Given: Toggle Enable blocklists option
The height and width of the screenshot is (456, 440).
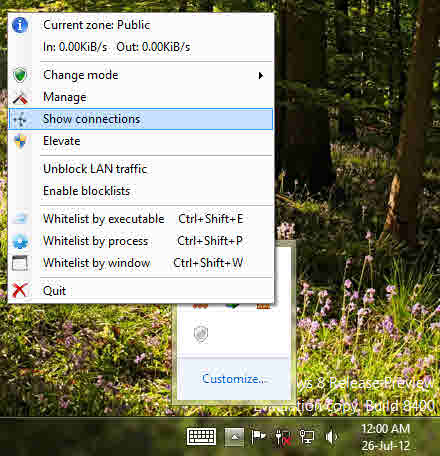Looking at the screenshot, I should pyautogui.click(x=140, y=191).
